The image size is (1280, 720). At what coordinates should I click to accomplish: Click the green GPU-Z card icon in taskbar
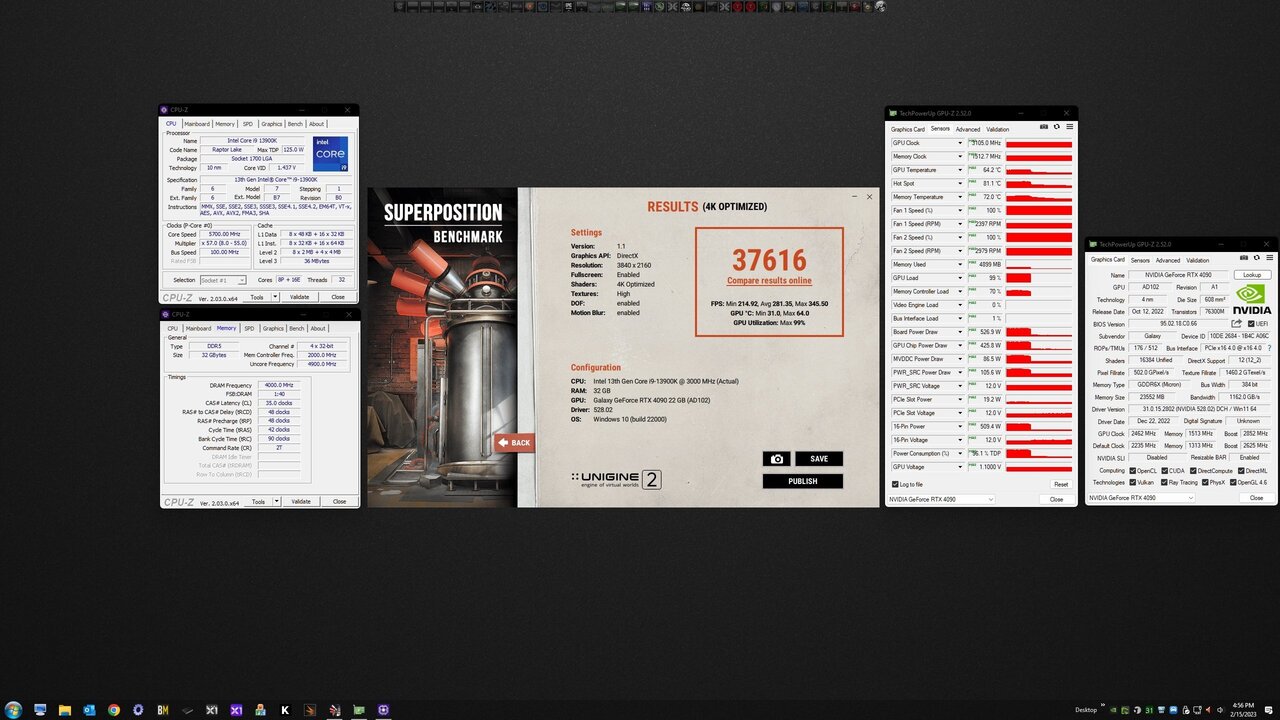click(359, 710)
